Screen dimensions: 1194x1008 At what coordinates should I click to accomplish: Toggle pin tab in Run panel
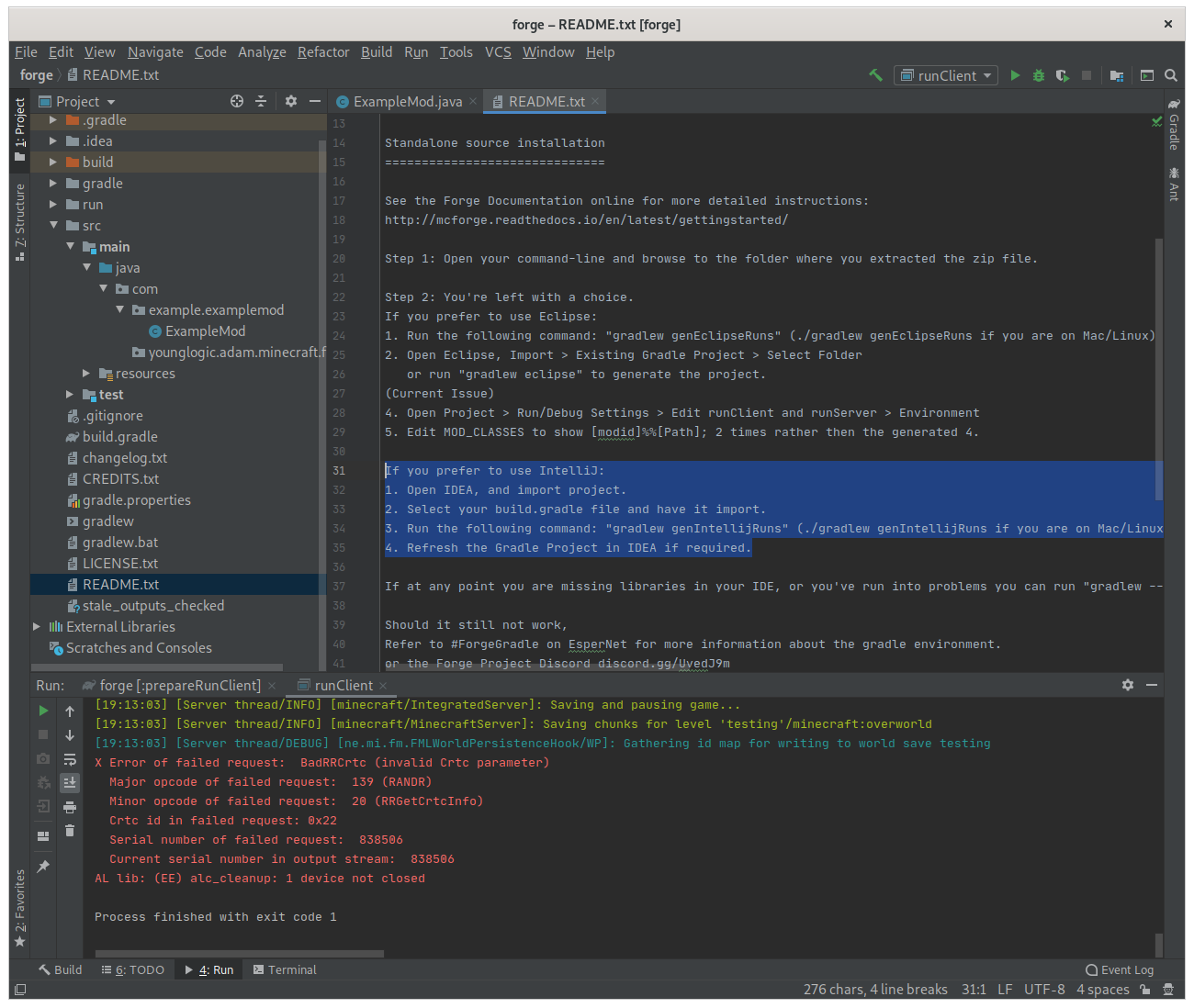(x=43, y=867)
